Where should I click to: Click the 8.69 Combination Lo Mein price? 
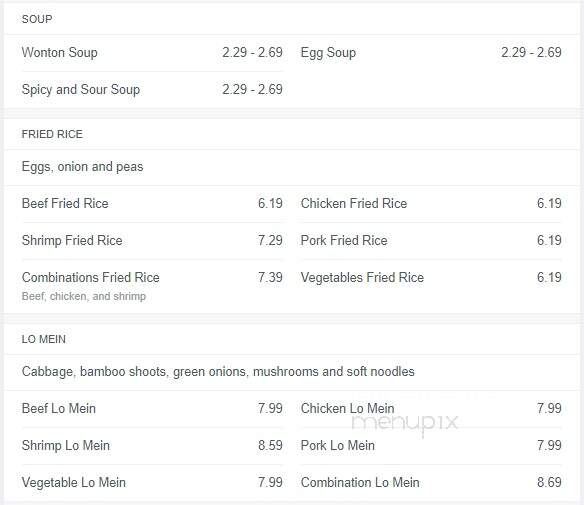549,482
